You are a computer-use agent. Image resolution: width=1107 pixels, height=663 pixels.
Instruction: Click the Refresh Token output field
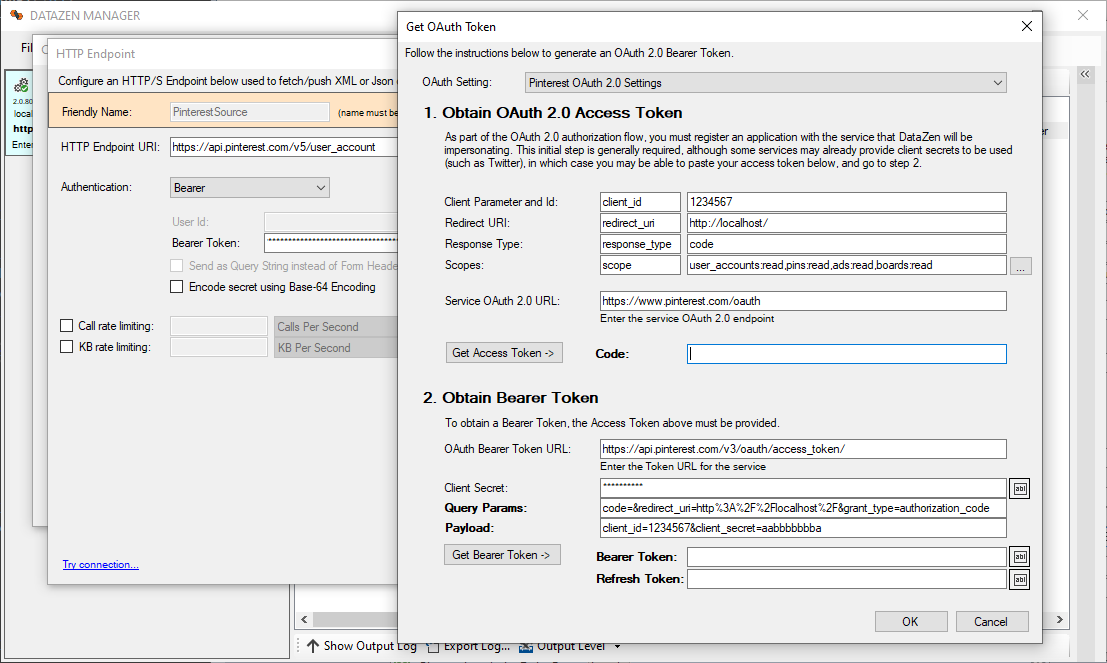(x=846, y=579)
